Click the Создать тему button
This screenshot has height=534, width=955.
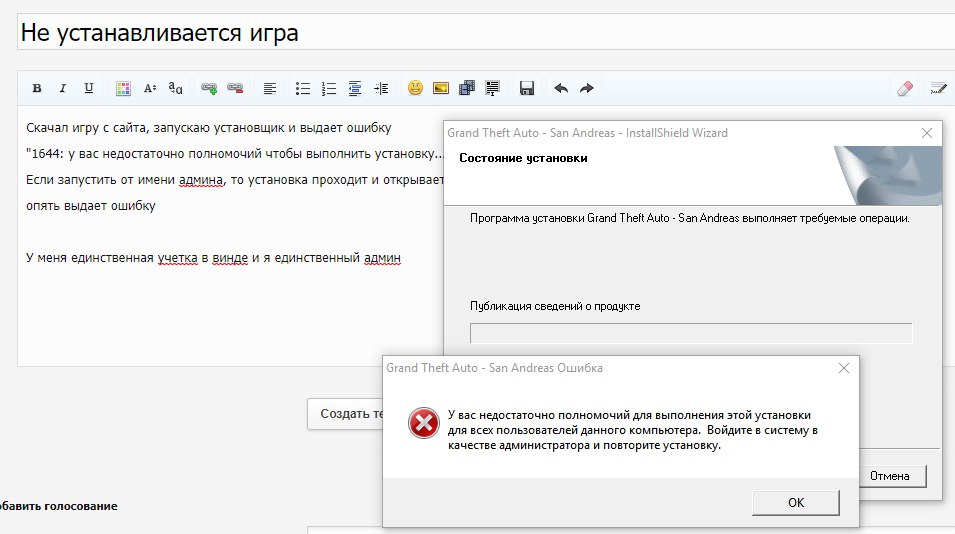coord(345,413)
